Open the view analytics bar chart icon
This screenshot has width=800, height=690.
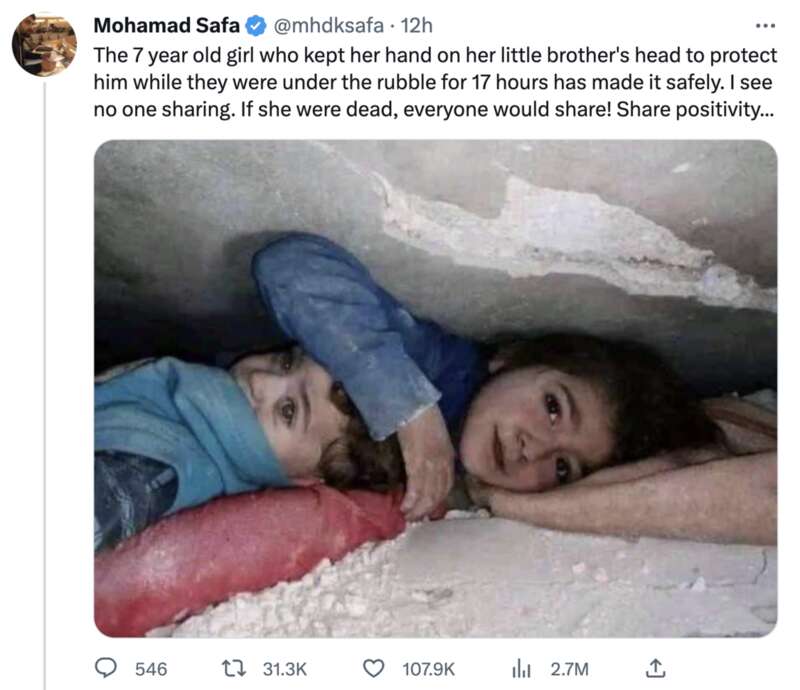520,667
